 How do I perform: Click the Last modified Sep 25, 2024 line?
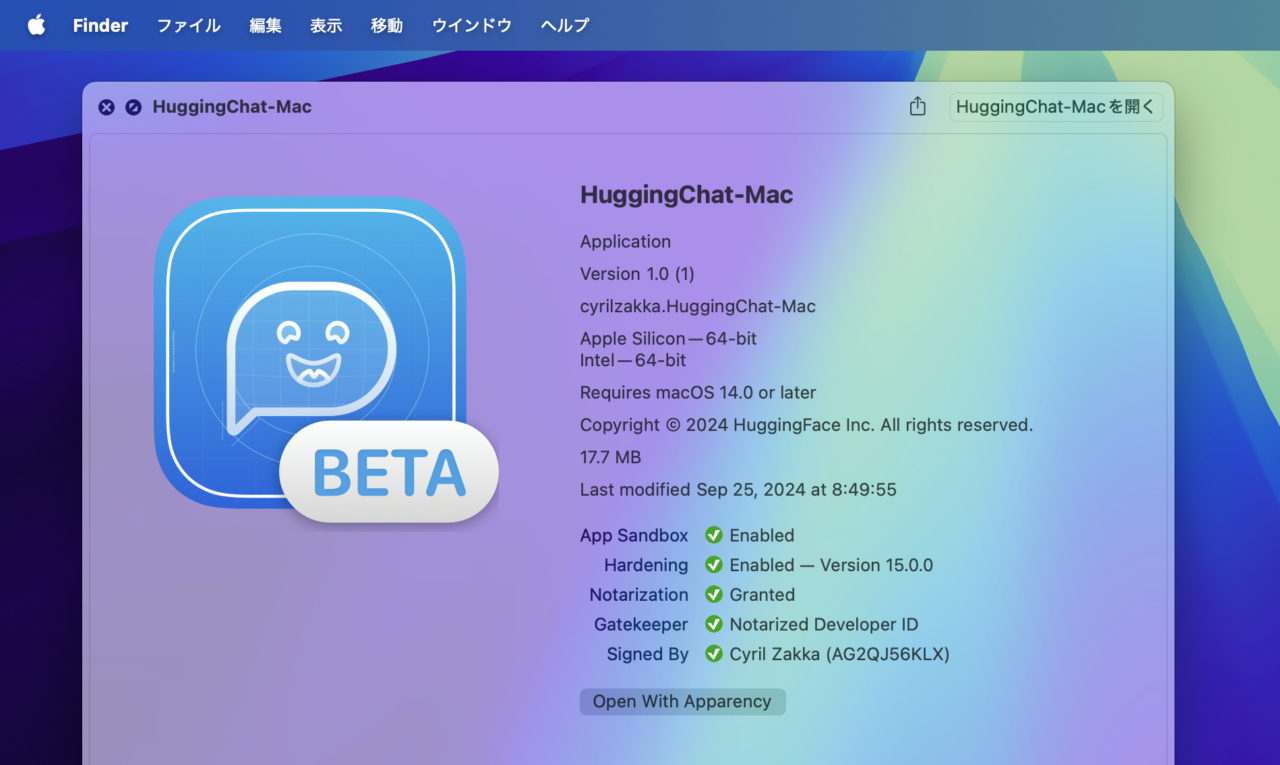tap(738, 489)
